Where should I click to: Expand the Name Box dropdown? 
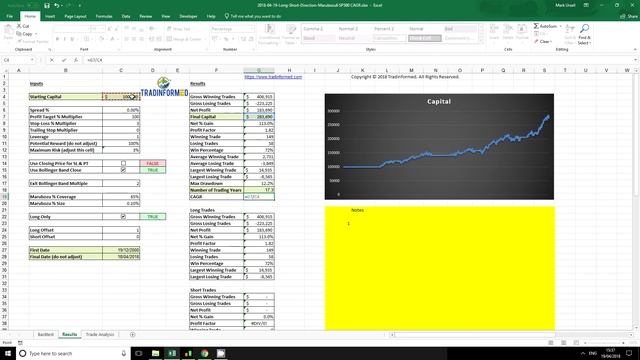coord(32,60)
